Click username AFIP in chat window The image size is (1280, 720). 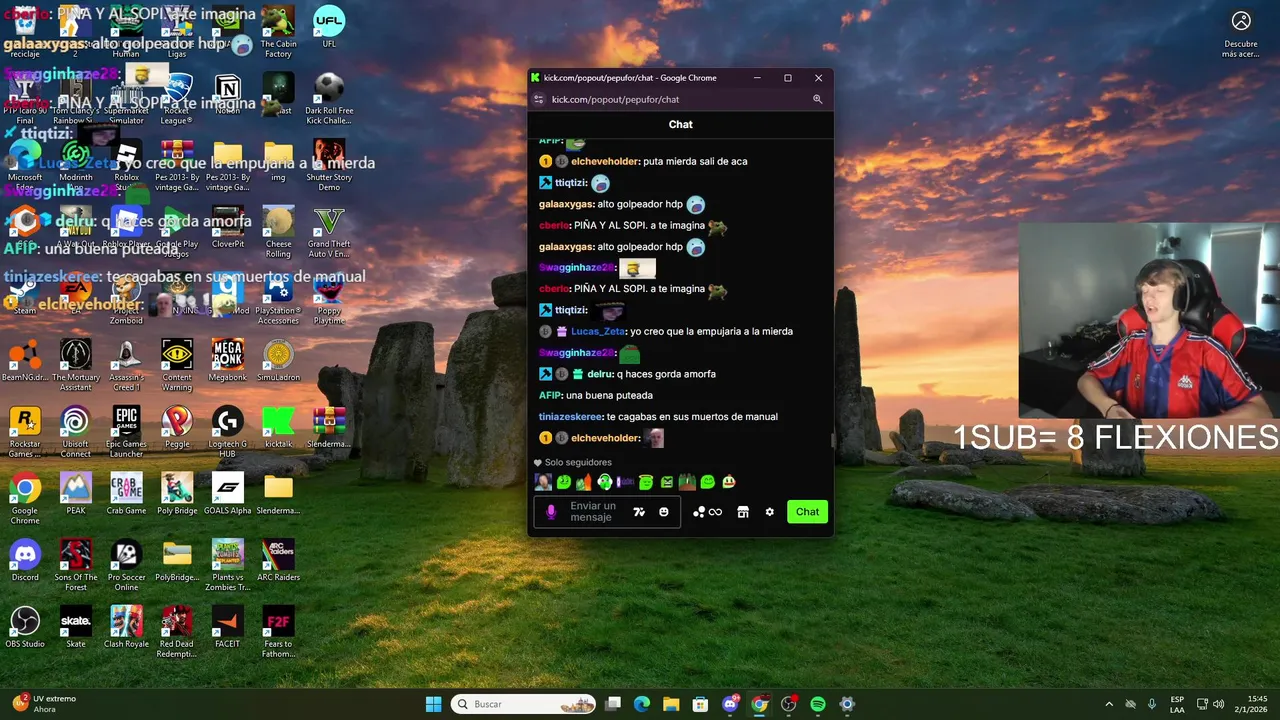pyautogui.click(x=550, y=395)
